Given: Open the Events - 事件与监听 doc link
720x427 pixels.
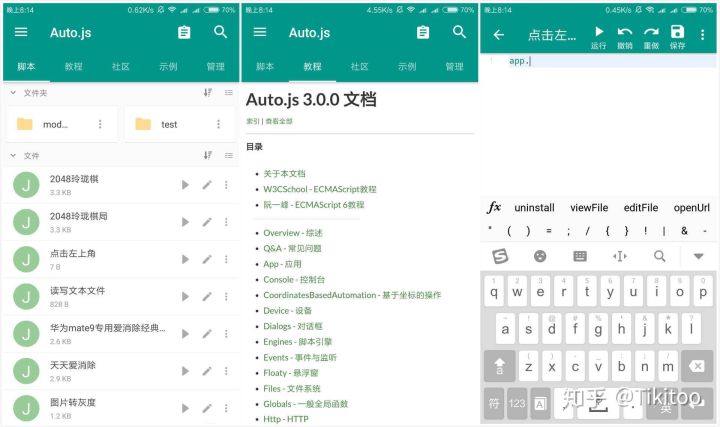Looking at the screenshot, I should coord(300,358).
